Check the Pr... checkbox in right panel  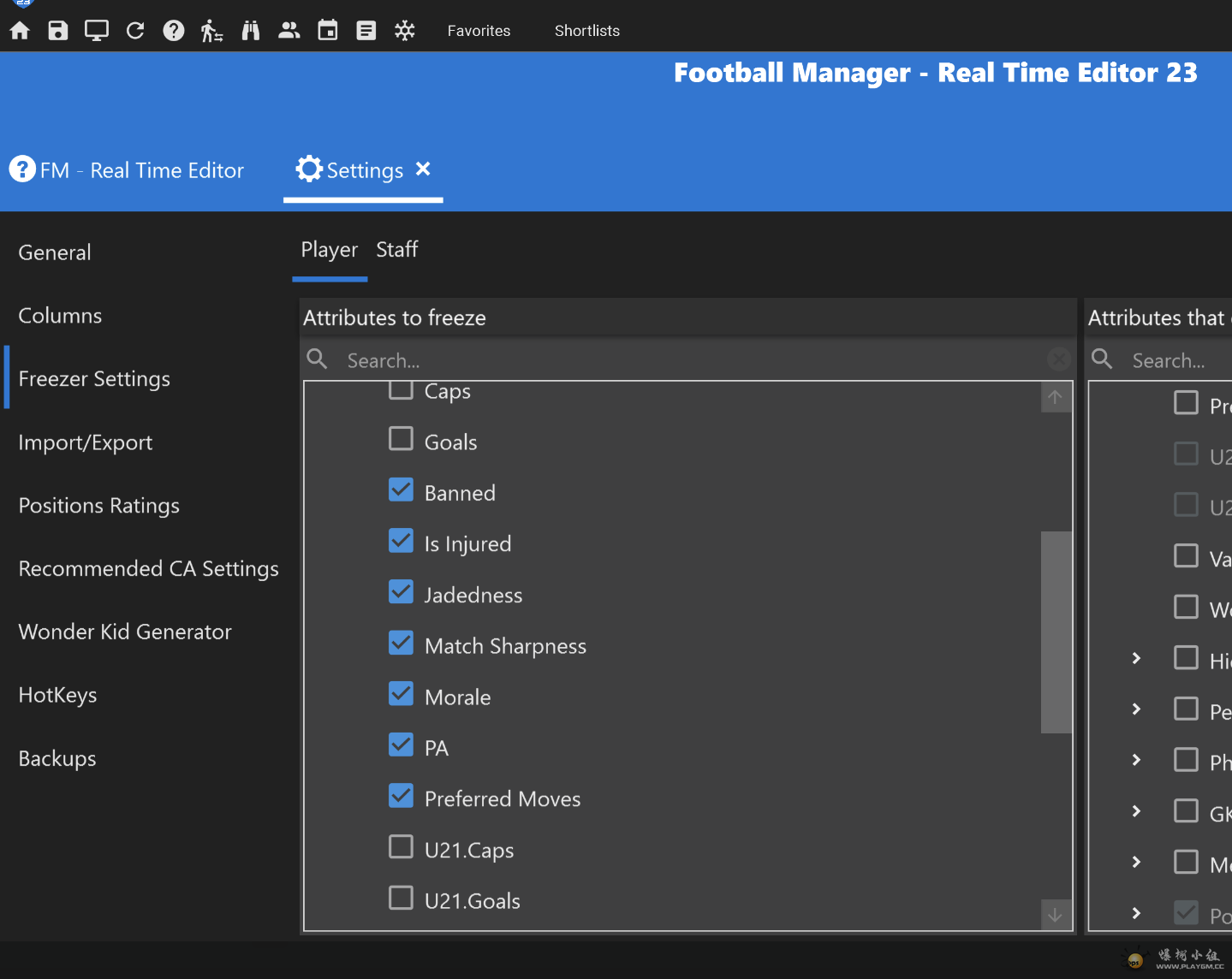point(1186,402)
